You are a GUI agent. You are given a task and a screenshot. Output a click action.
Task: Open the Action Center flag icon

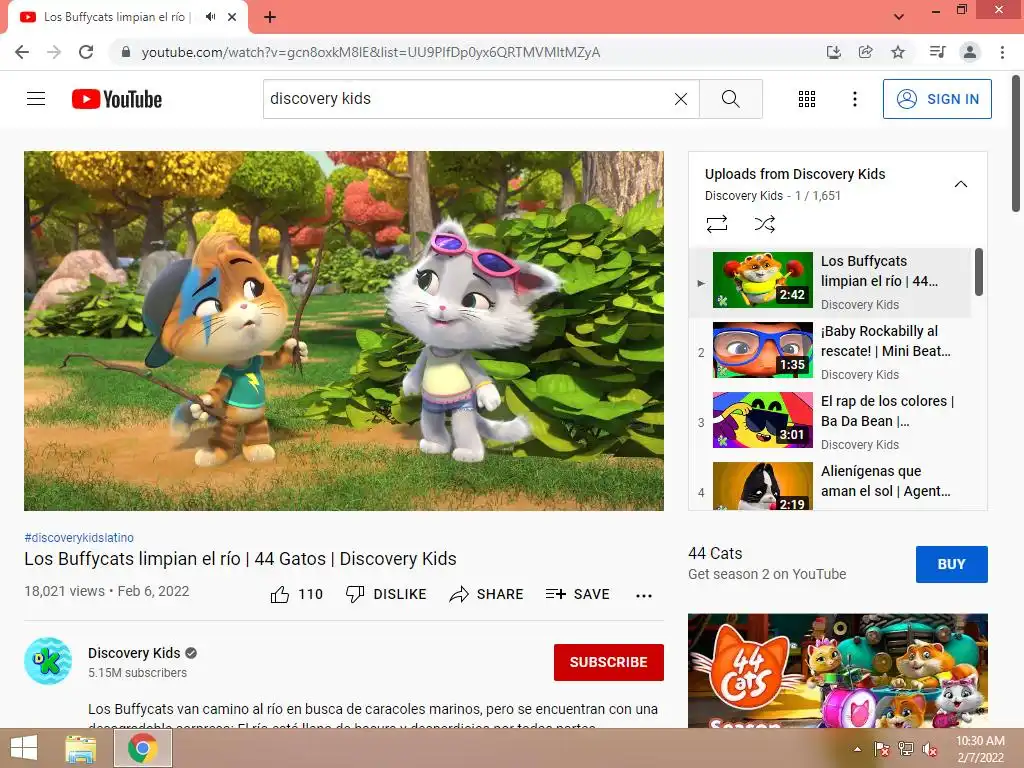coord(882,749)
